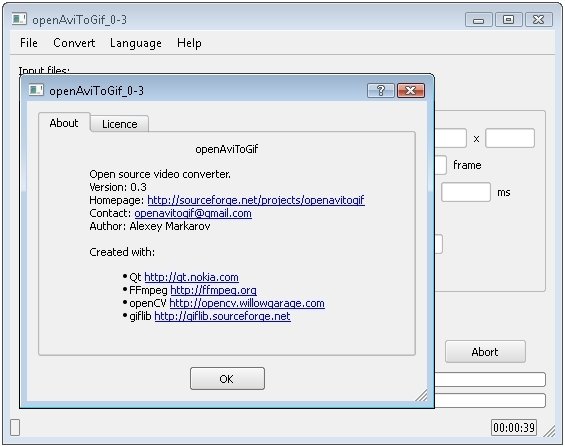Follow the ffmpeg.org link

click(213, 290)
